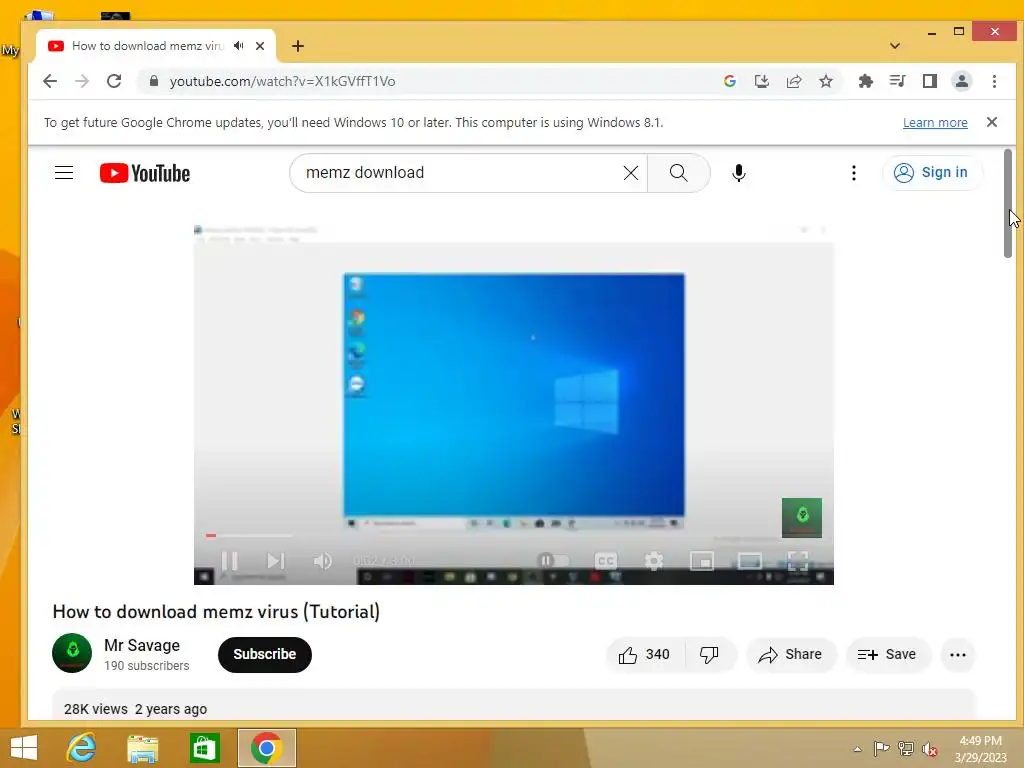
Task: Close the YouTube memz tab
Action: click(x=260, y=46)
